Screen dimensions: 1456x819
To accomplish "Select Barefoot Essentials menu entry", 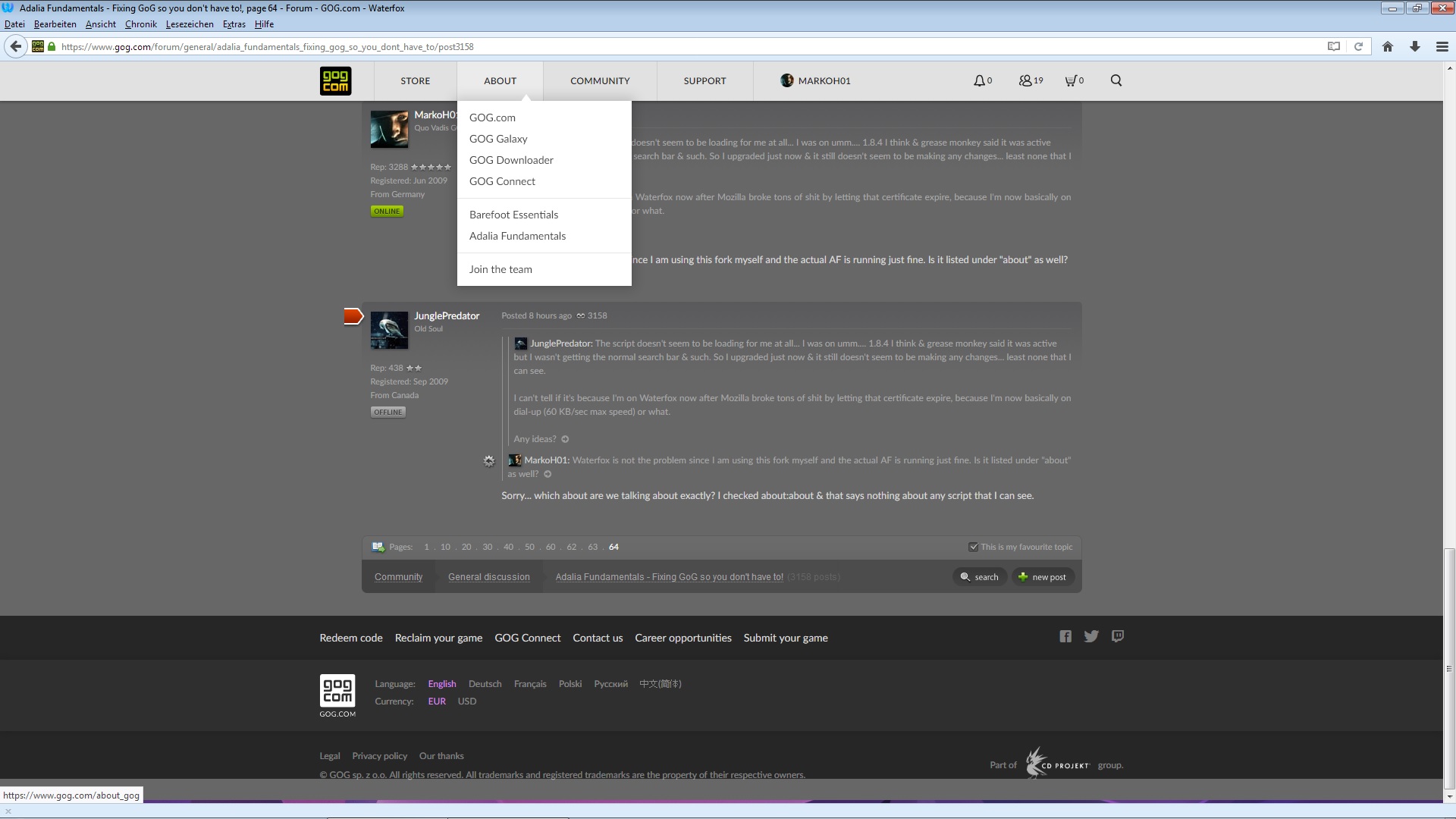I will tap(513, 215).
